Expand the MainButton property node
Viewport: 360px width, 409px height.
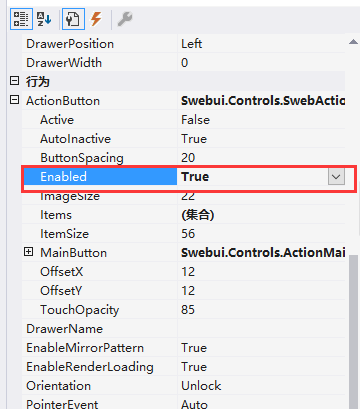pos(29,252)
